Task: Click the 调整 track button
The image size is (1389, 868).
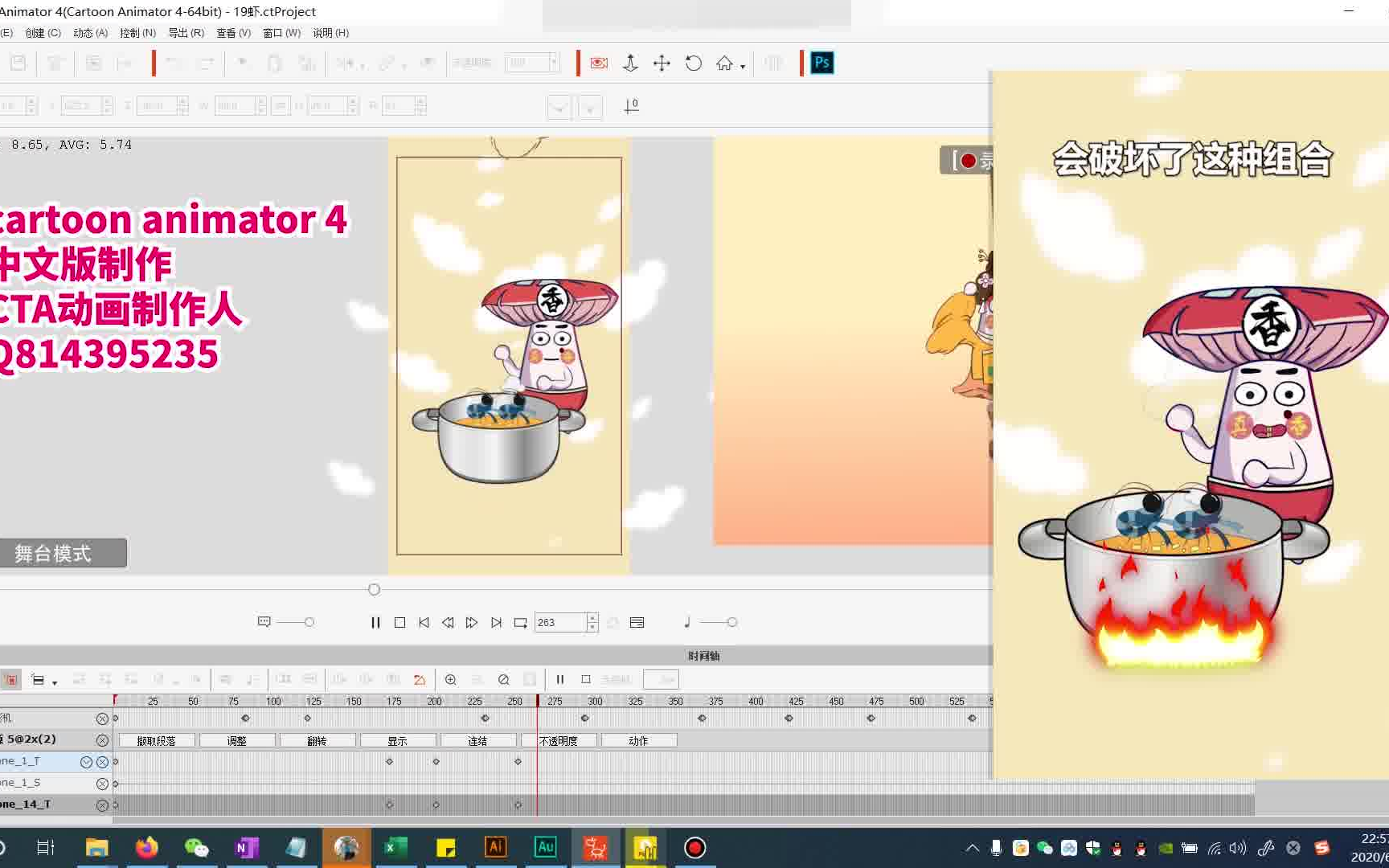Action: (x=237, y=741)
